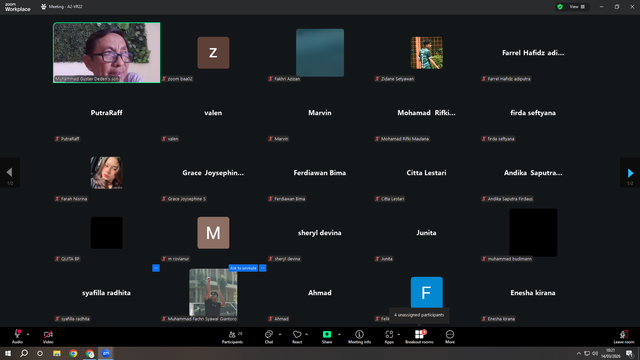
Task: Open Breakout rooms
Action: [419, 336]
